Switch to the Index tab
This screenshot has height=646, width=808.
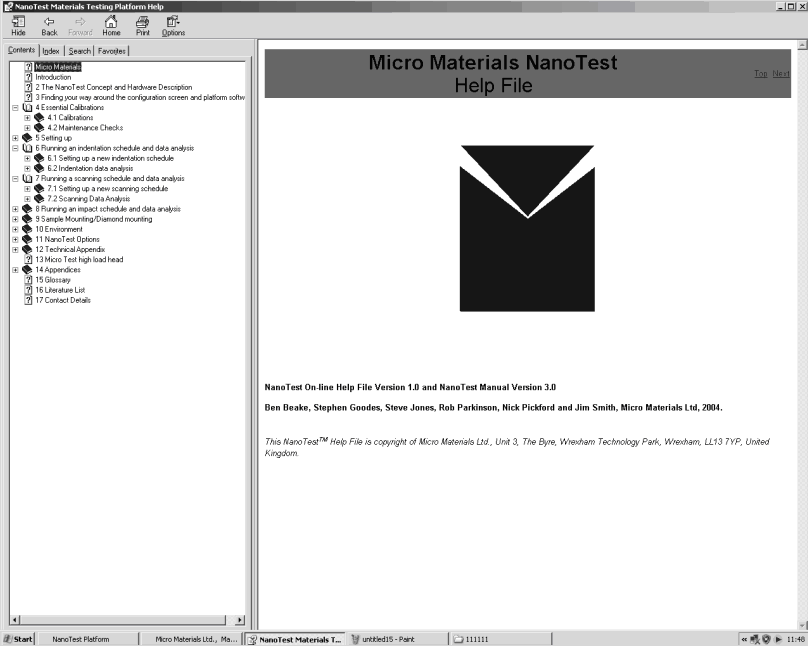pyautogui.click(x=50, y=51)
